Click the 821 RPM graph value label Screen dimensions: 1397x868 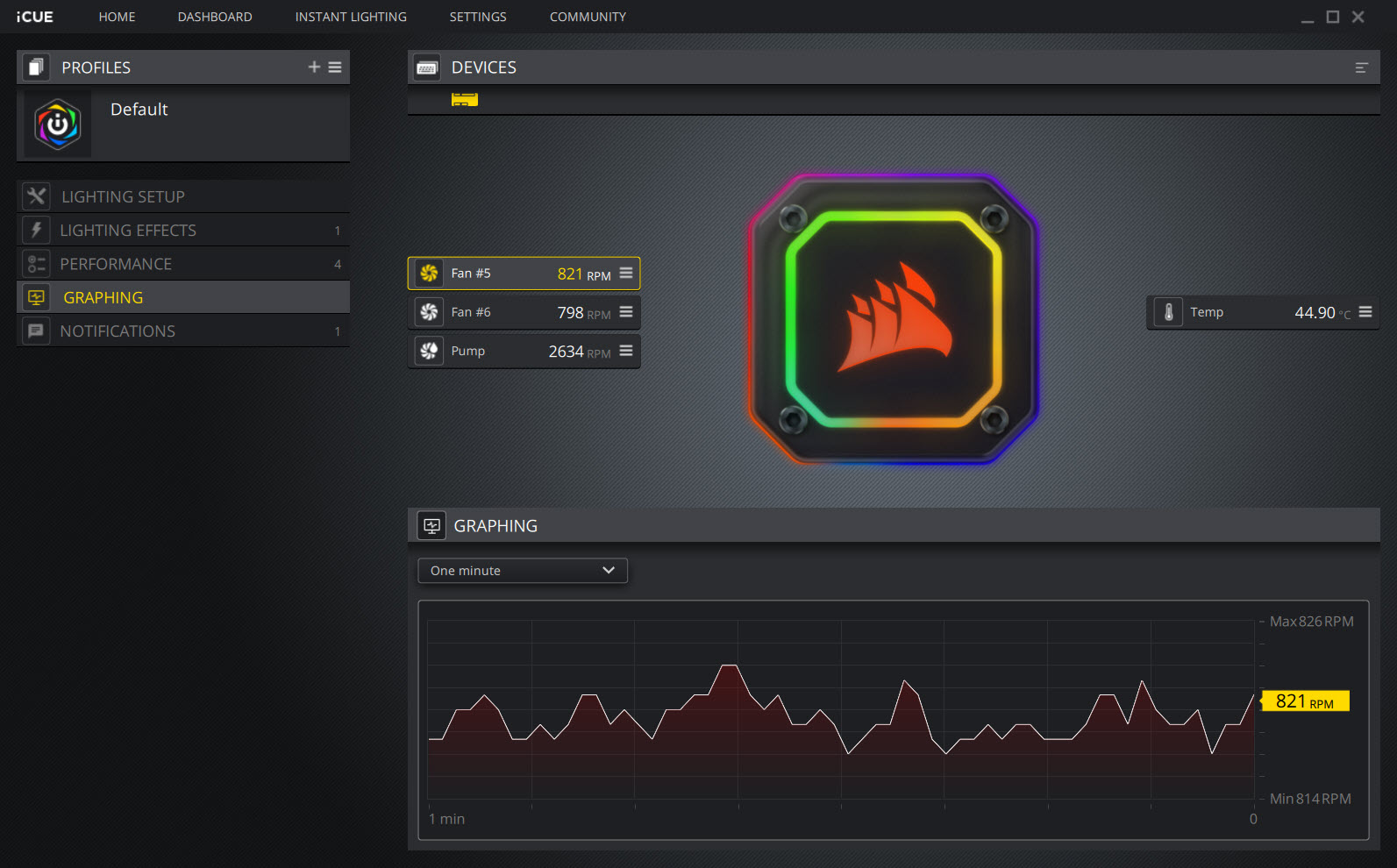(x=1305, y=701)
